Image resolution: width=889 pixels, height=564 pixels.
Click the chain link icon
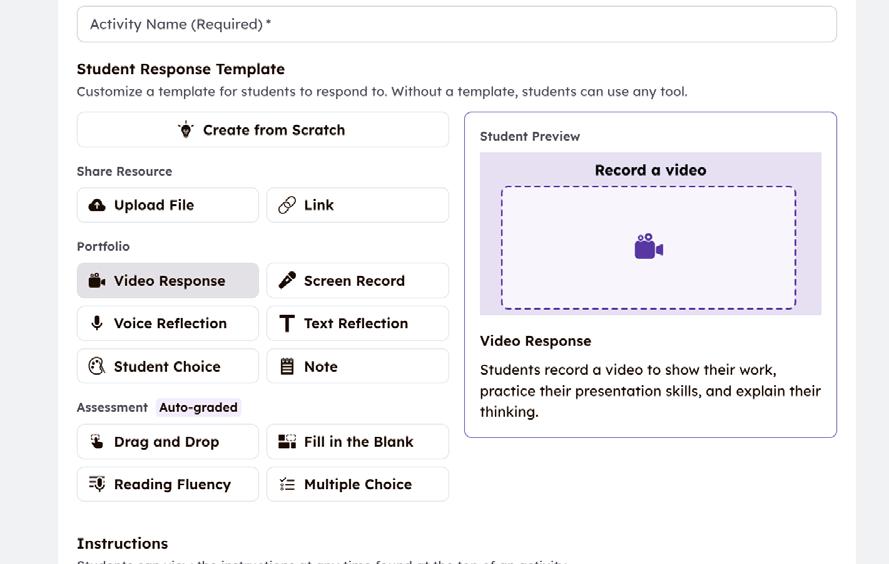pos(287,205)
